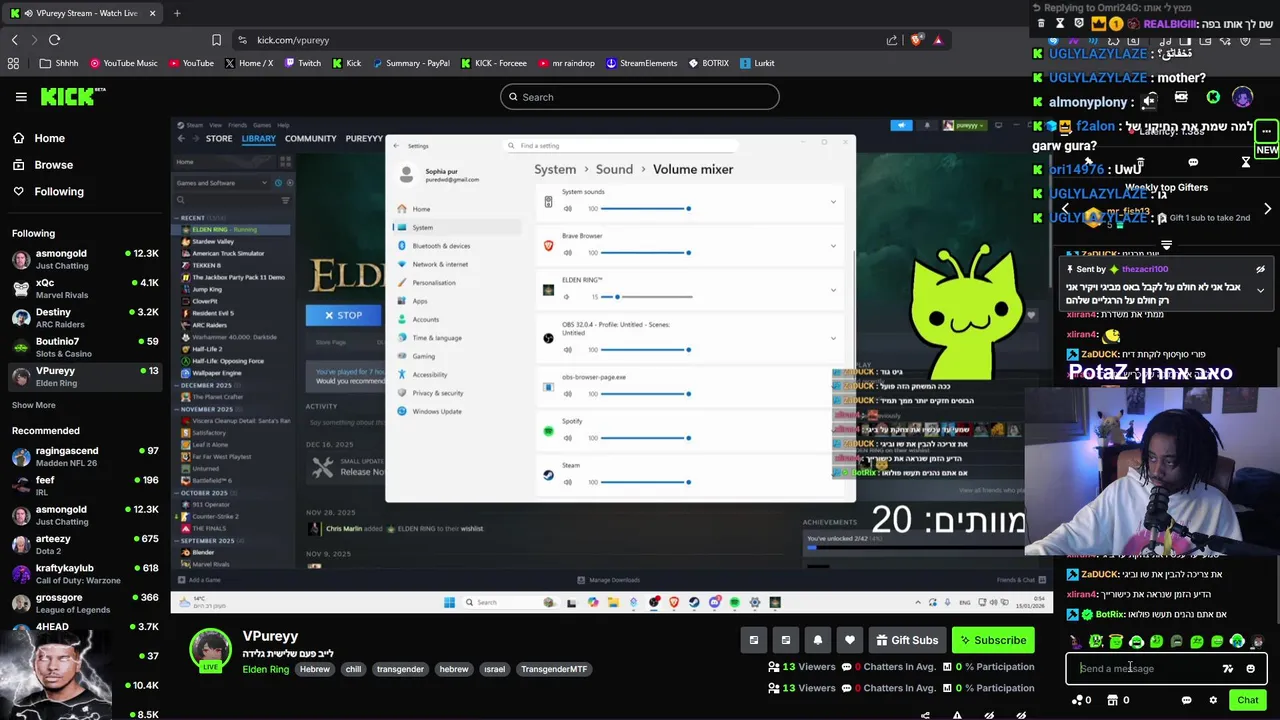Select STORE tab in Steam
This screenshot has width=1280, height=720.
click(219, 138)
